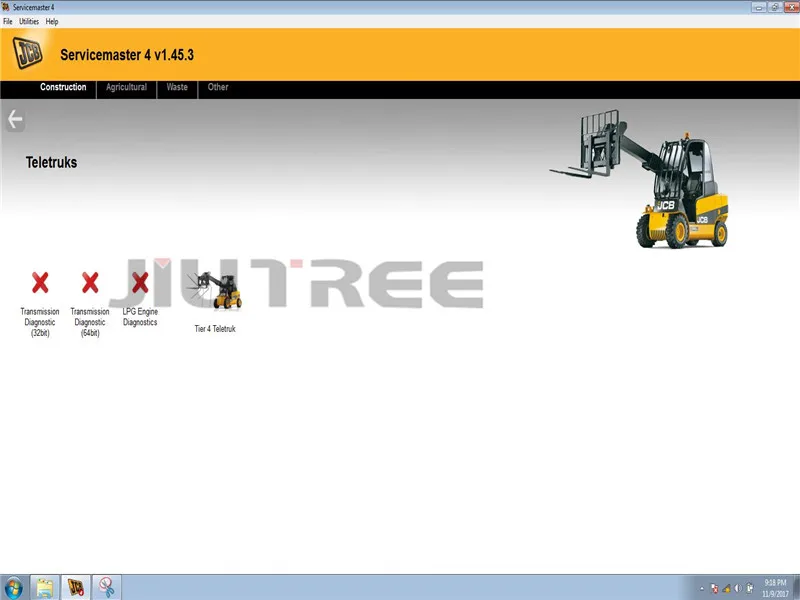
Task: Open Transmission Diagnostic (32bit) tool
Action: 40,304
